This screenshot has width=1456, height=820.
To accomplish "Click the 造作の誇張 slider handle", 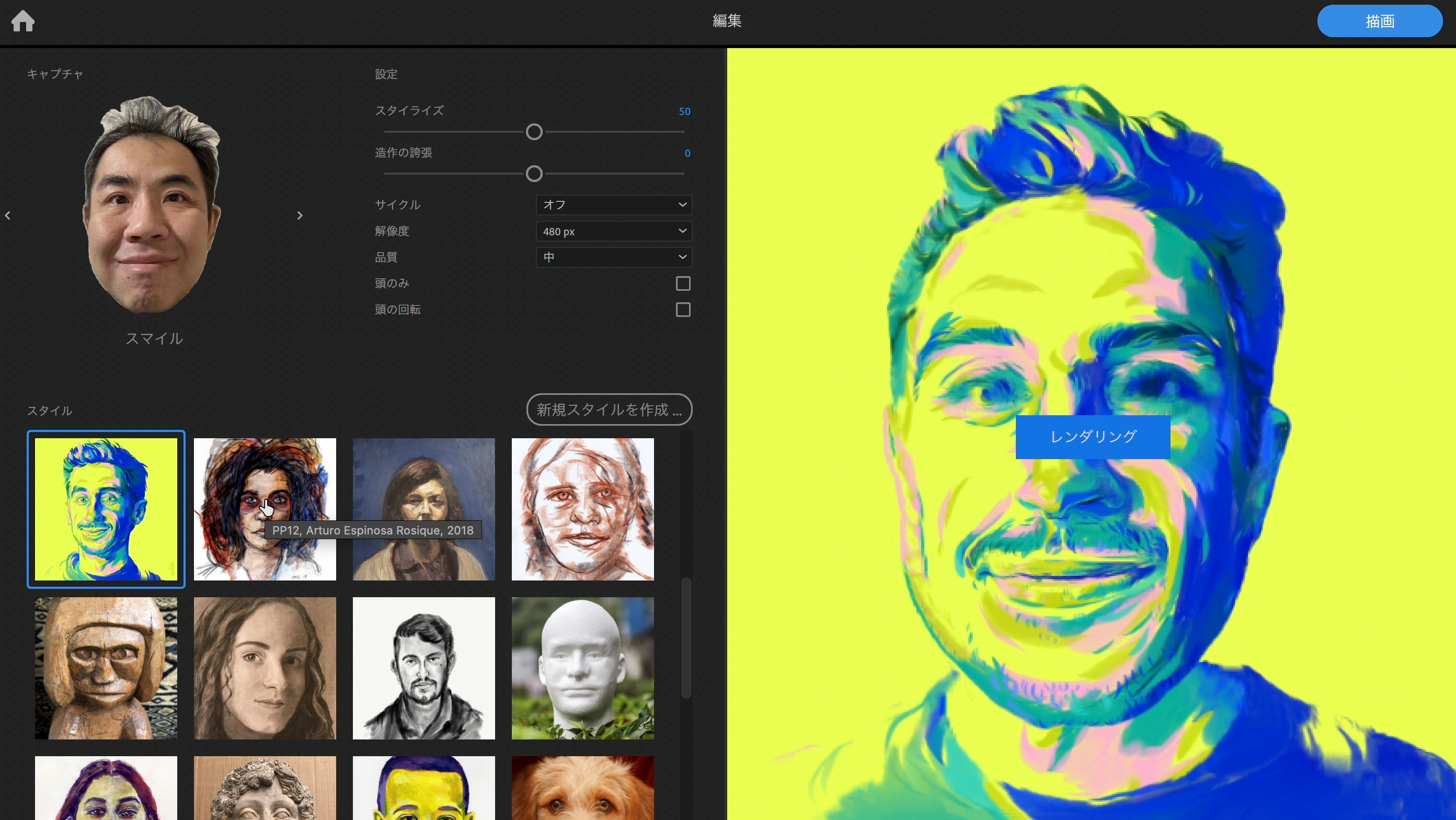I will pyautogui.click(x=534, y=174).
